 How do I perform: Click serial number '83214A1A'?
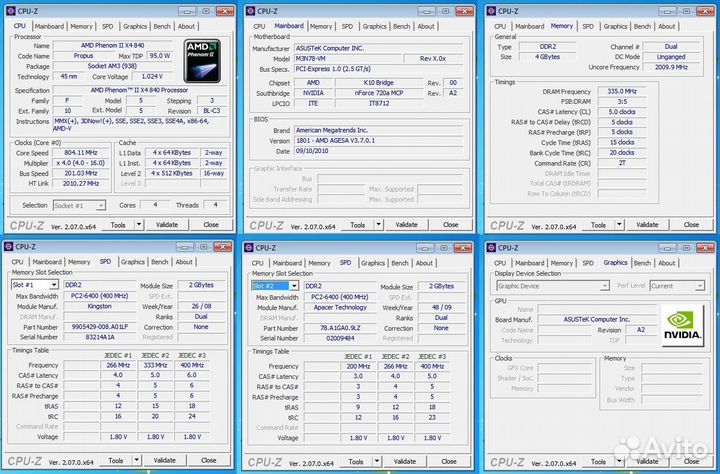click(x=99, y=337)
